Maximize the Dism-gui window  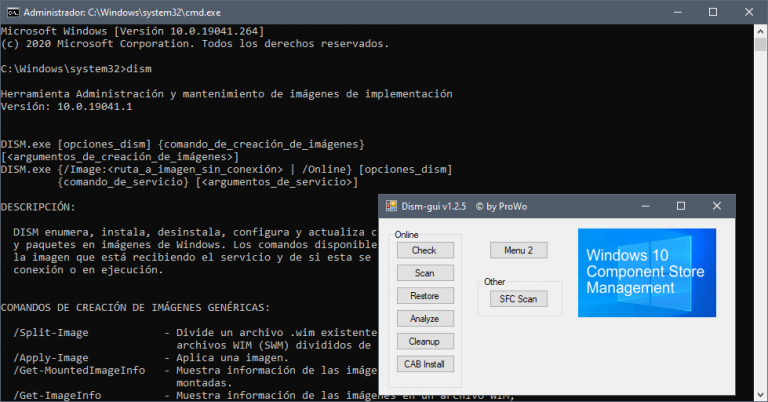681,205
